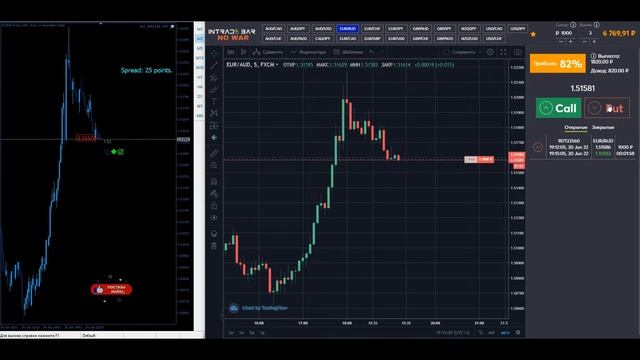Select the ruler measure tool
The width and height of the screenshot is (640, 360).
214,153
